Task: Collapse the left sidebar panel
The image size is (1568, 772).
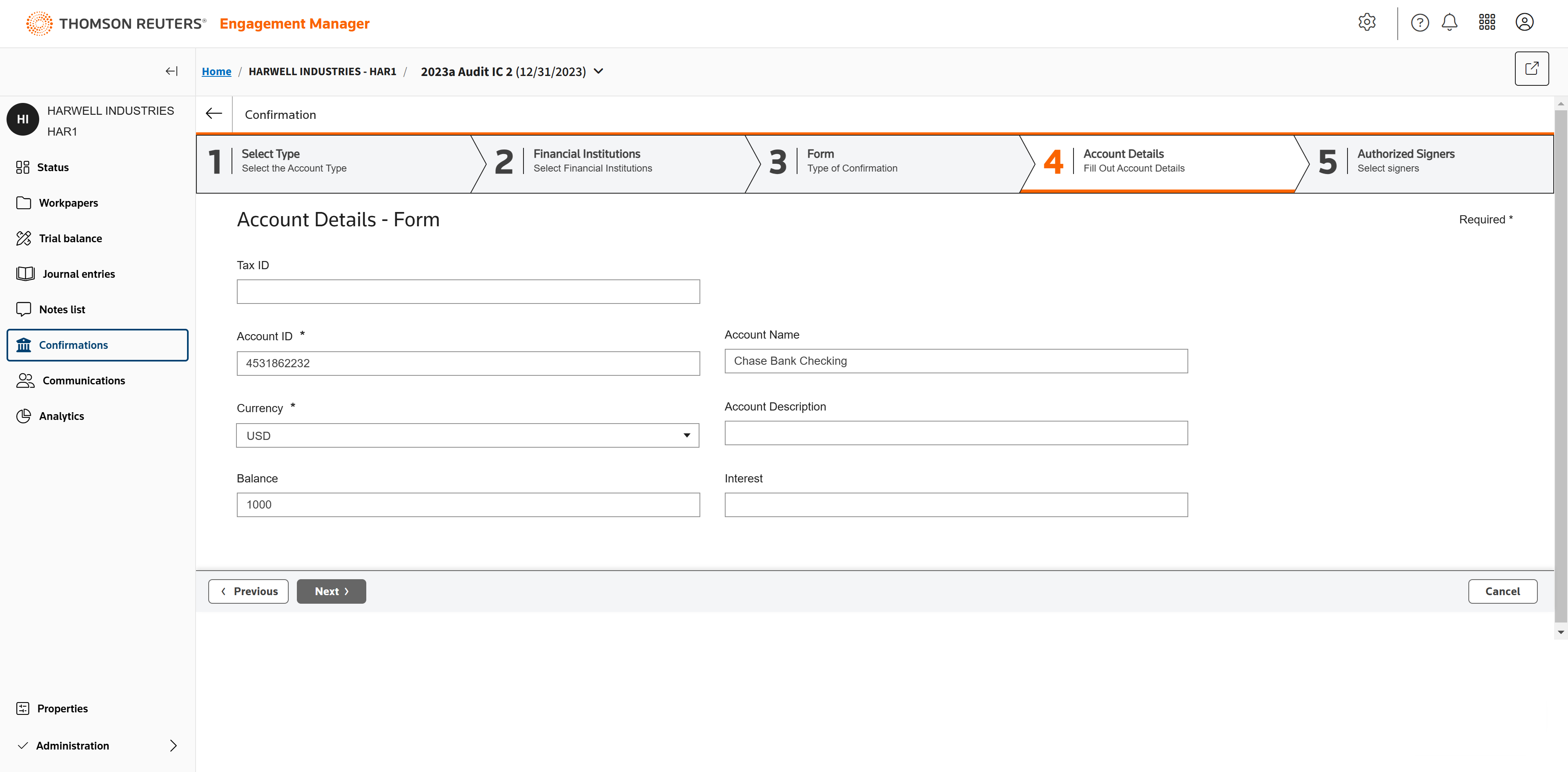Action: 171,71
